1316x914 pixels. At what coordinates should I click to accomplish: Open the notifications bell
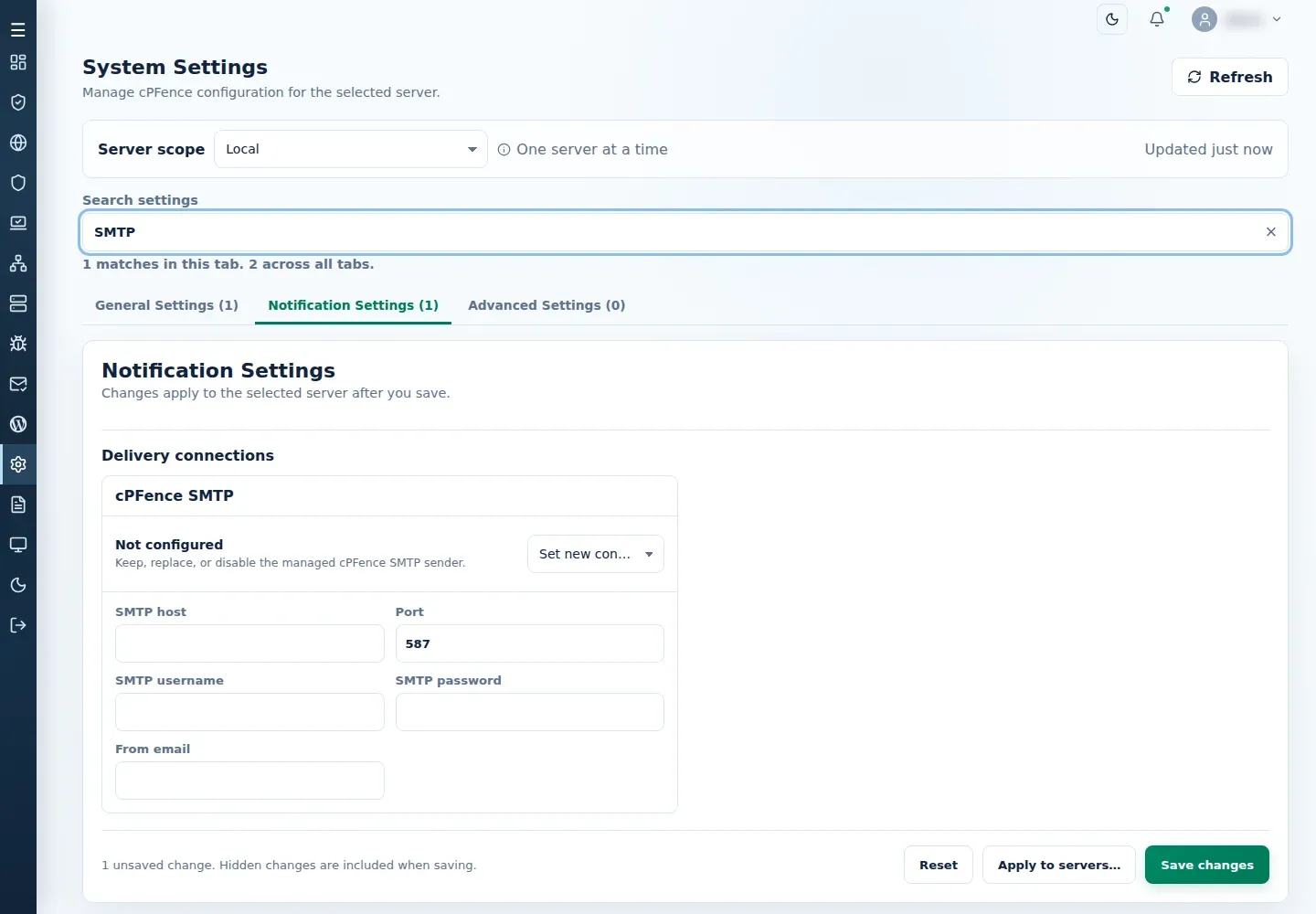(x=1157, y=19)
